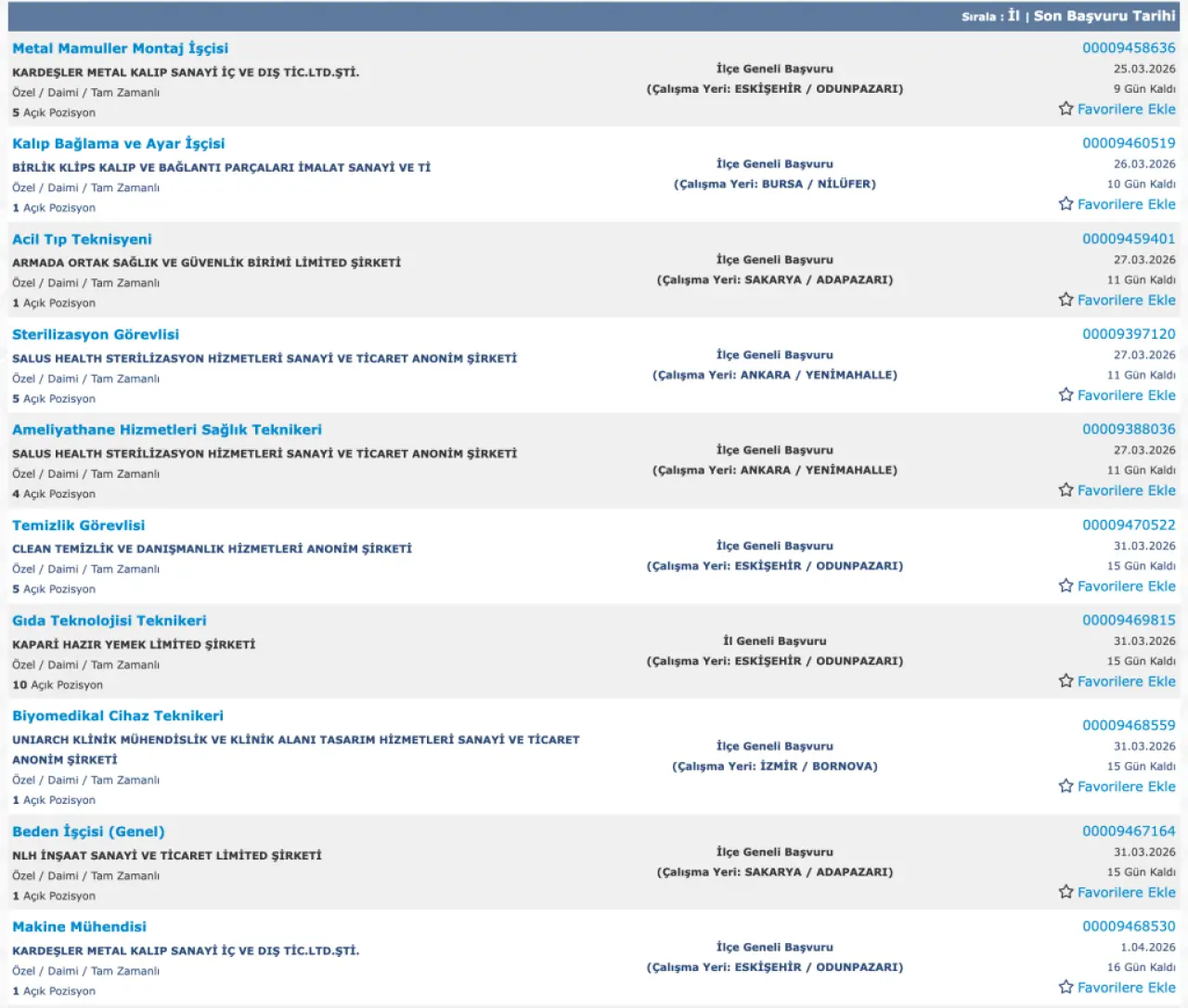Sort by Son Başvuru Tarihi
The height and width of the screenshot is (1008, 1188).
1104,16
